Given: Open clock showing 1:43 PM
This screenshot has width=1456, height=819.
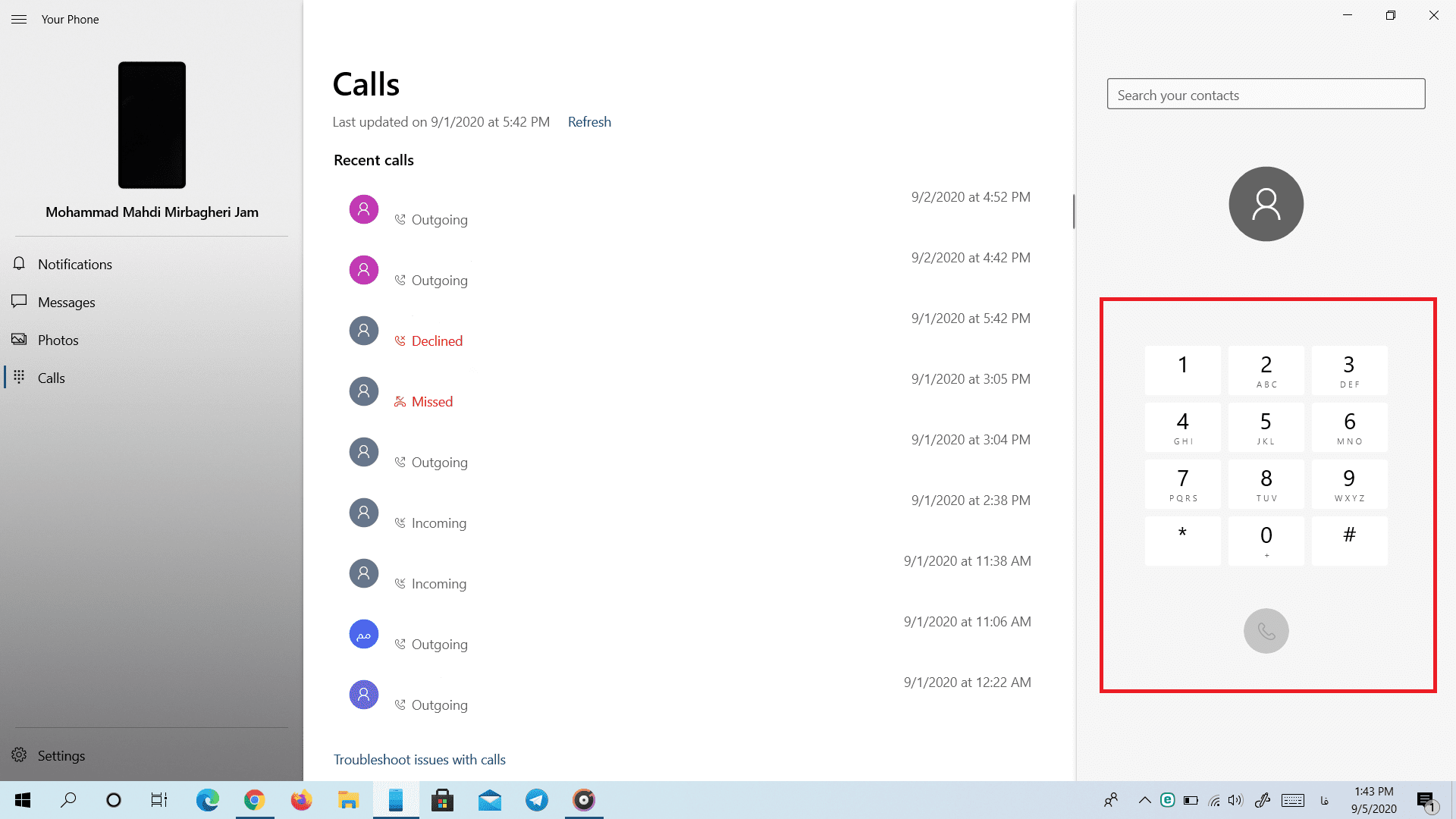Looking at the screenshot, I should tap(1373, 800).
